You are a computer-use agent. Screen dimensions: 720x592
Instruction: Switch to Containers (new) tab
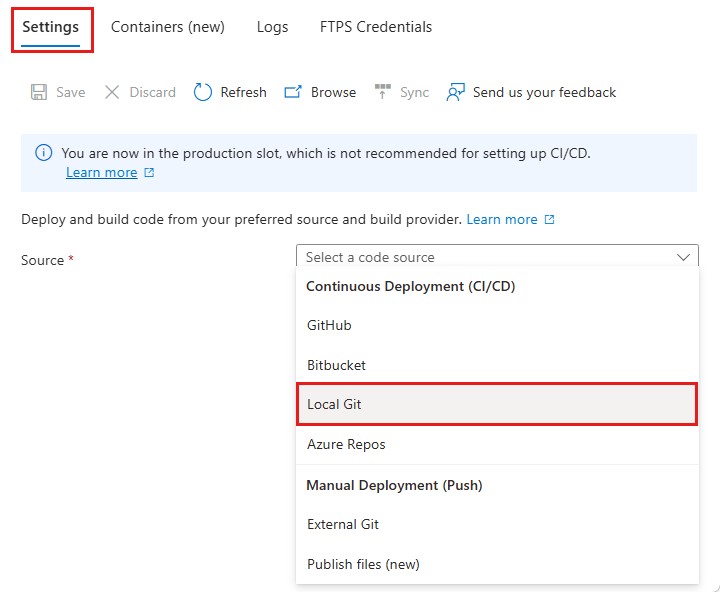[168, 27]
